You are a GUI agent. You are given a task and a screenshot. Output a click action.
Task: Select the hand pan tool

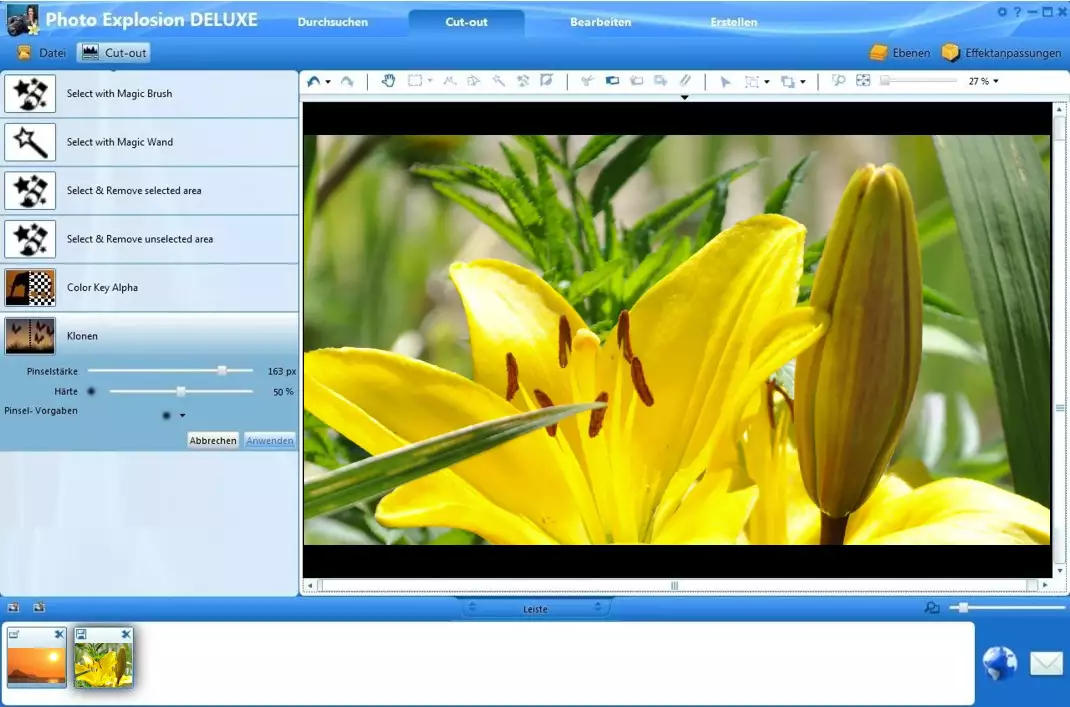388,81
